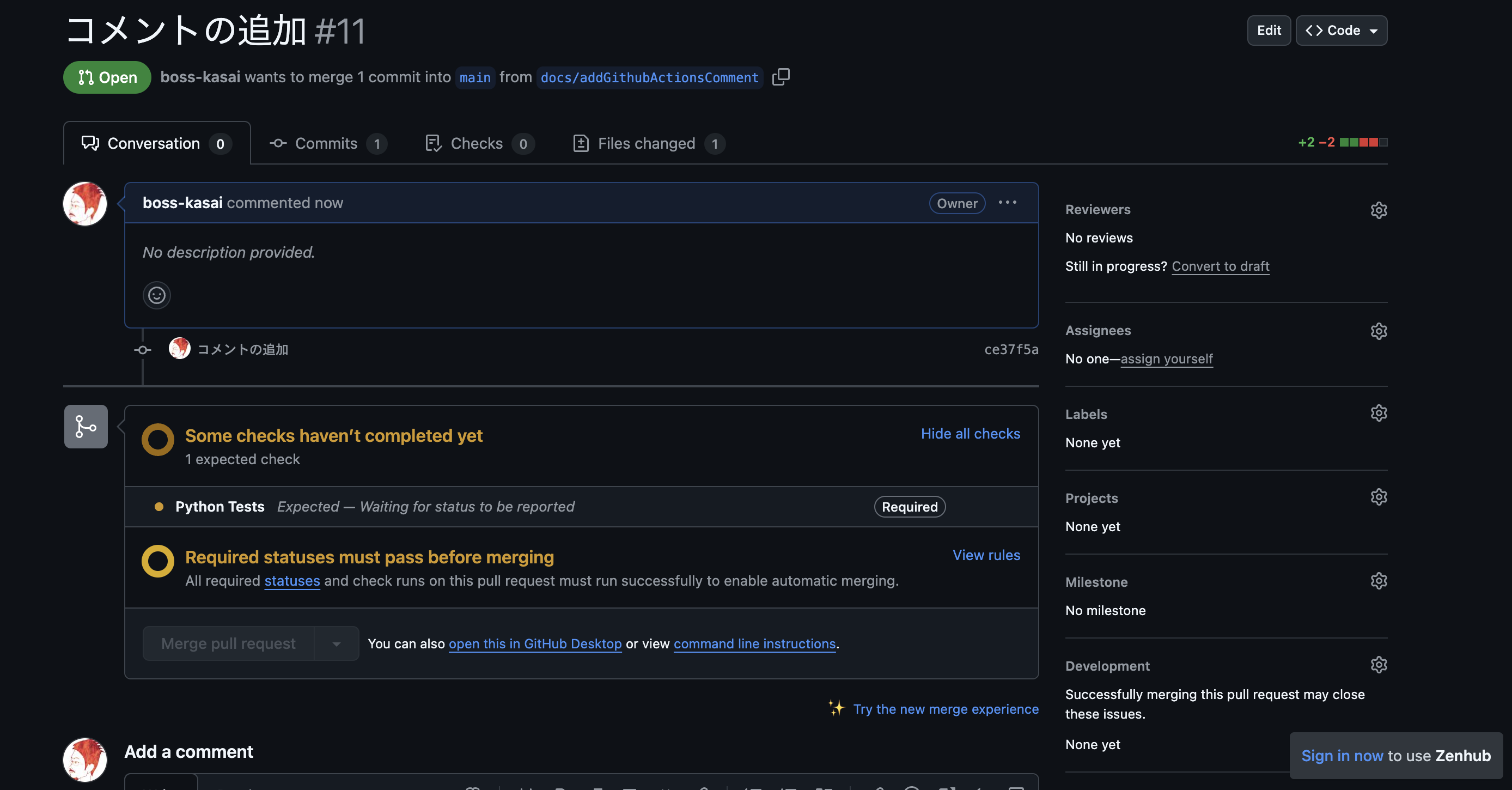The height and width of the screenshot is (790, 1512).
Task: Open the comment's three-dot options menu
Action: coord(1007,203)
